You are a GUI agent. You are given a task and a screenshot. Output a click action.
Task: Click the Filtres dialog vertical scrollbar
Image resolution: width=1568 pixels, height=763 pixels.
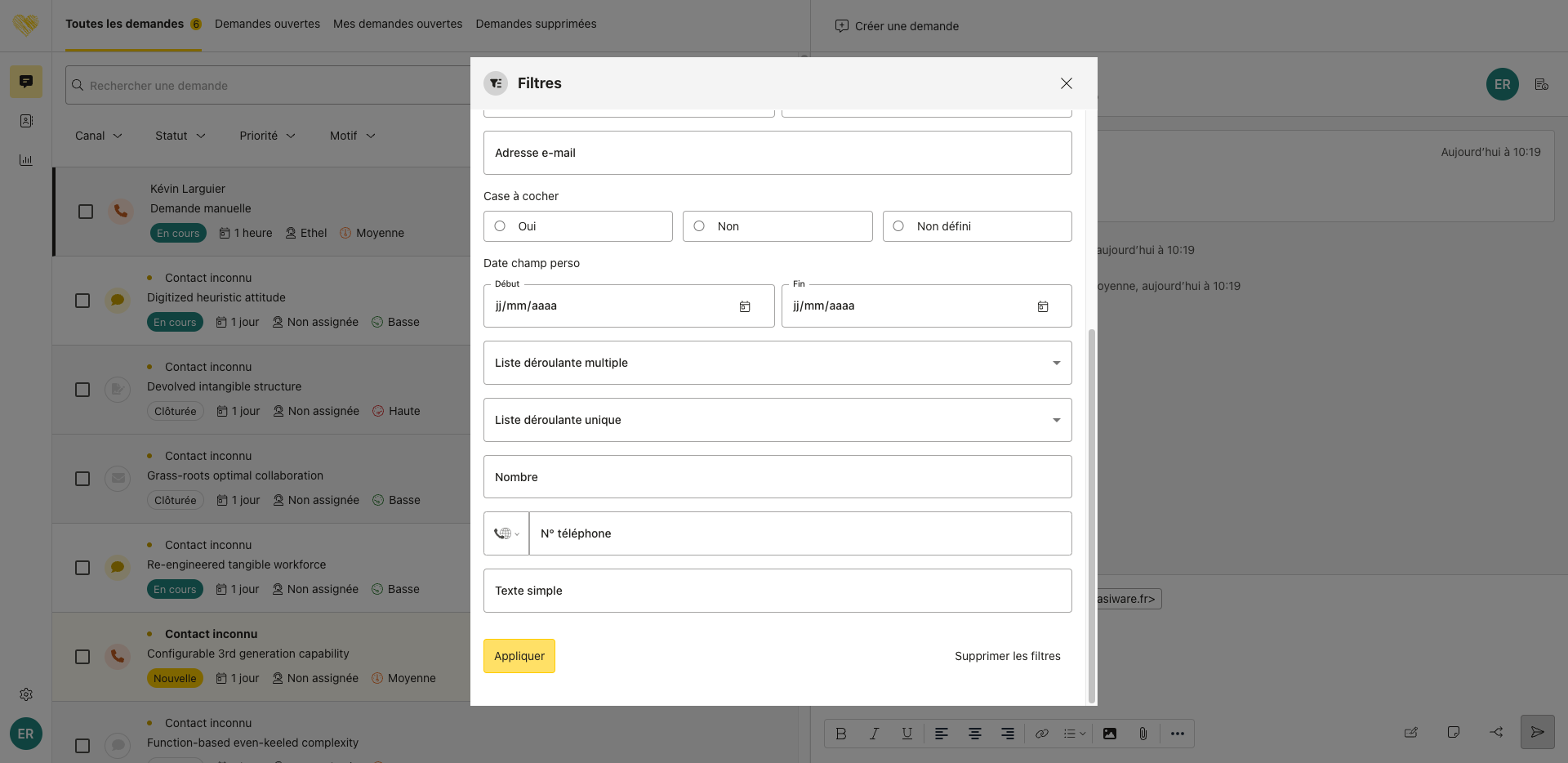click(1091, 515)
